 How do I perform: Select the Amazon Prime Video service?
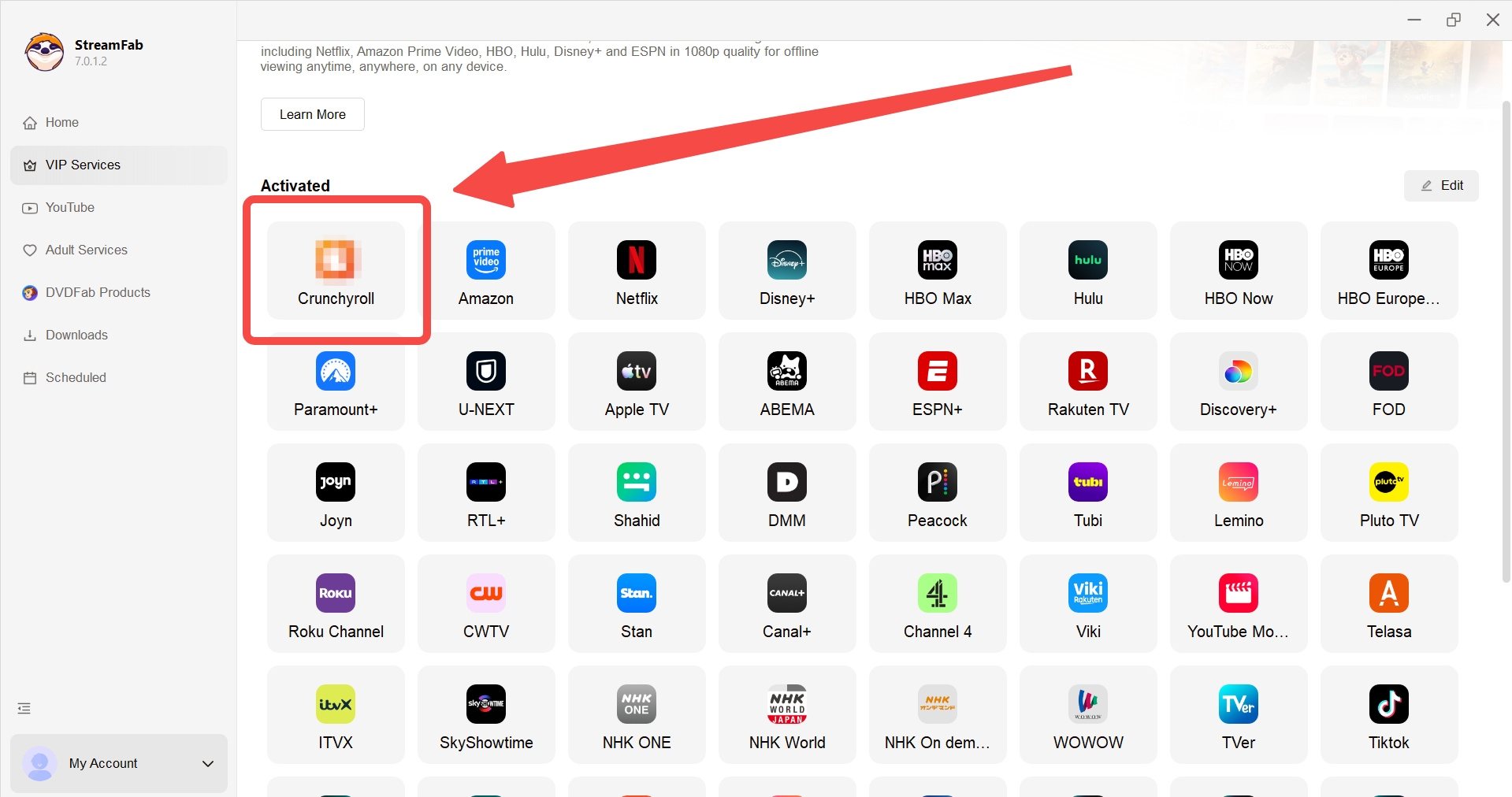coord(486,271)
